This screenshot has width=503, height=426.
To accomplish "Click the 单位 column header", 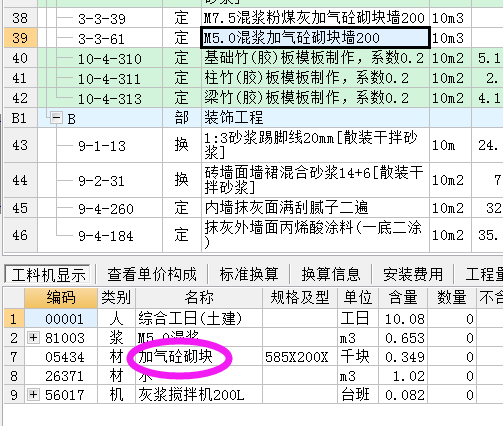I will click(x=358, y=297).
